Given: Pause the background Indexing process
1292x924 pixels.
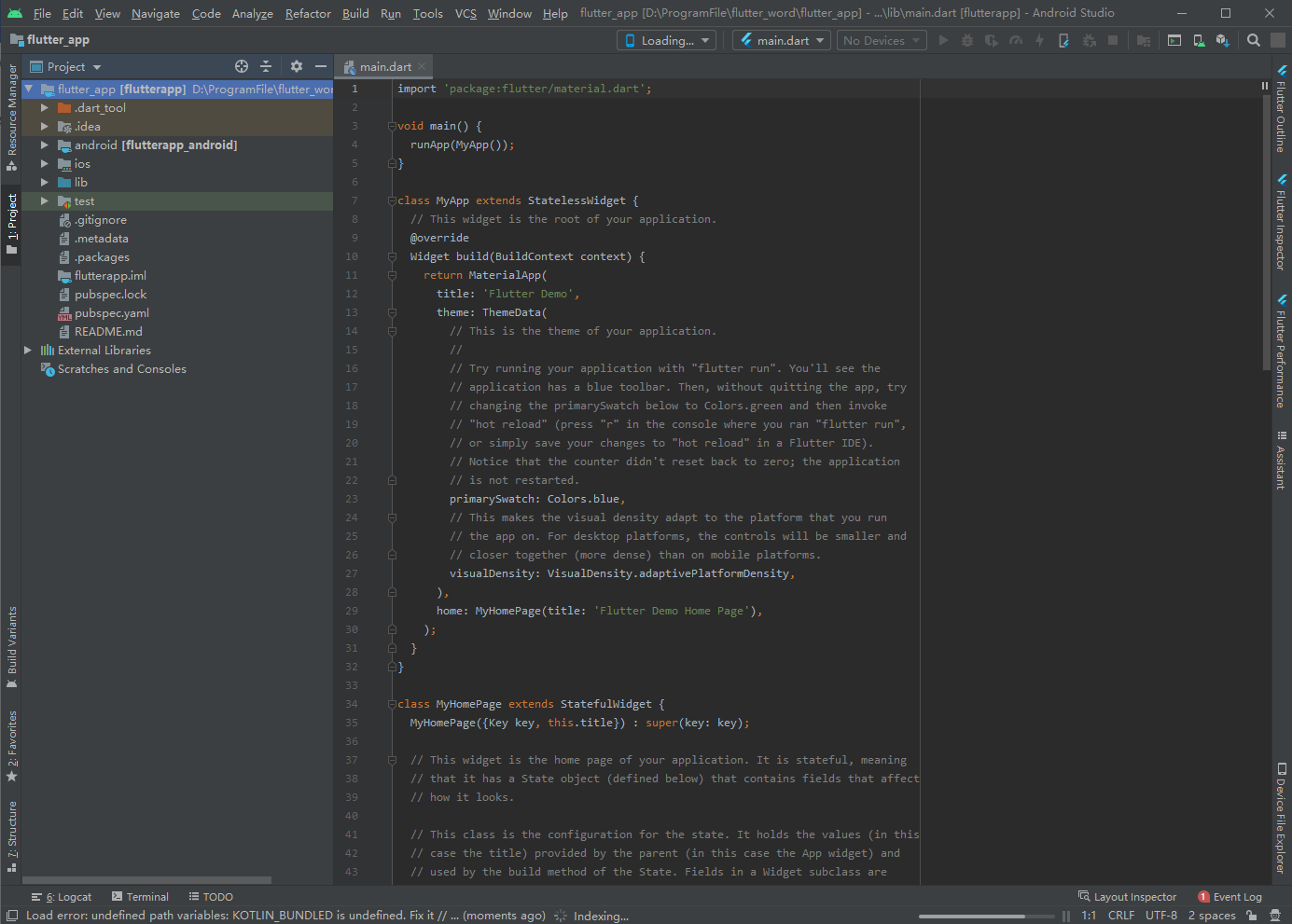Looking at the screenshot, I should click(x=1066, y=917).
